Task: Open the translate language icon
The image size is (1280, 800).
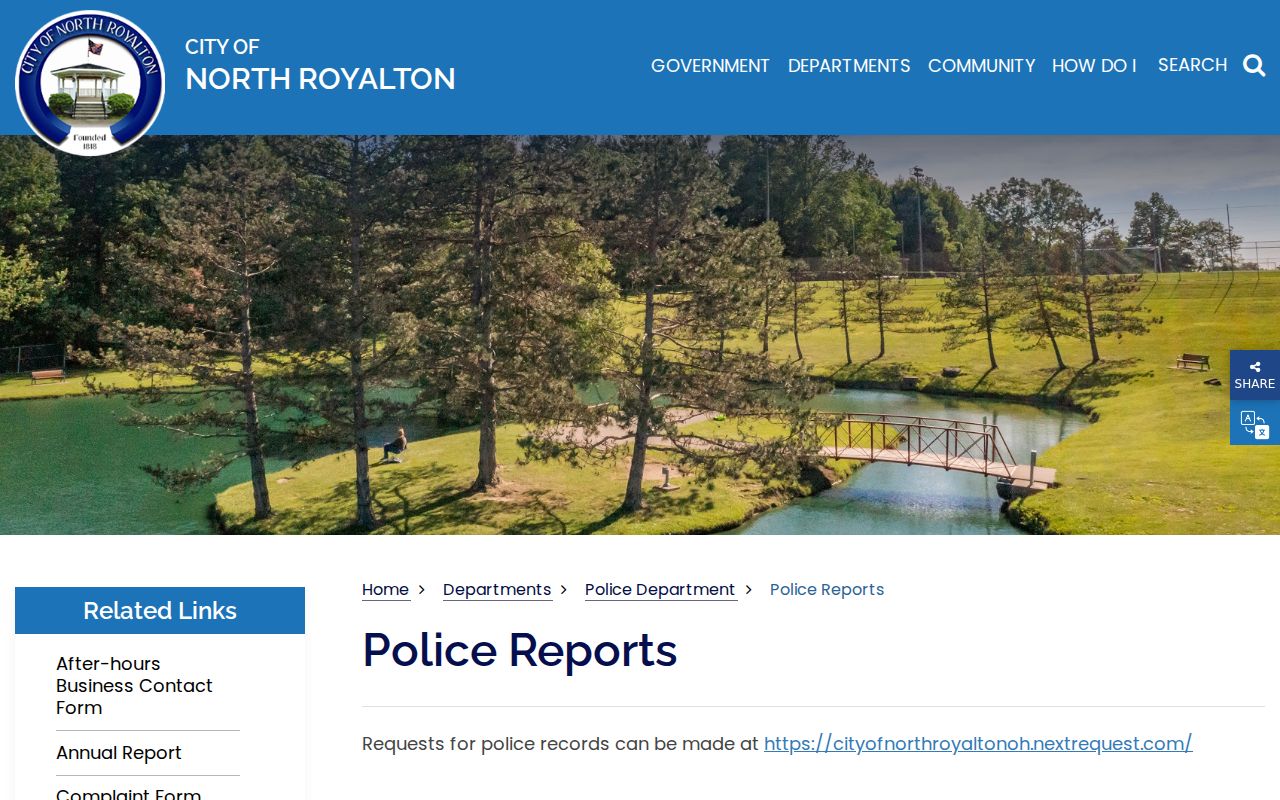Action: pyautogui.click(x=1255, y=423)
